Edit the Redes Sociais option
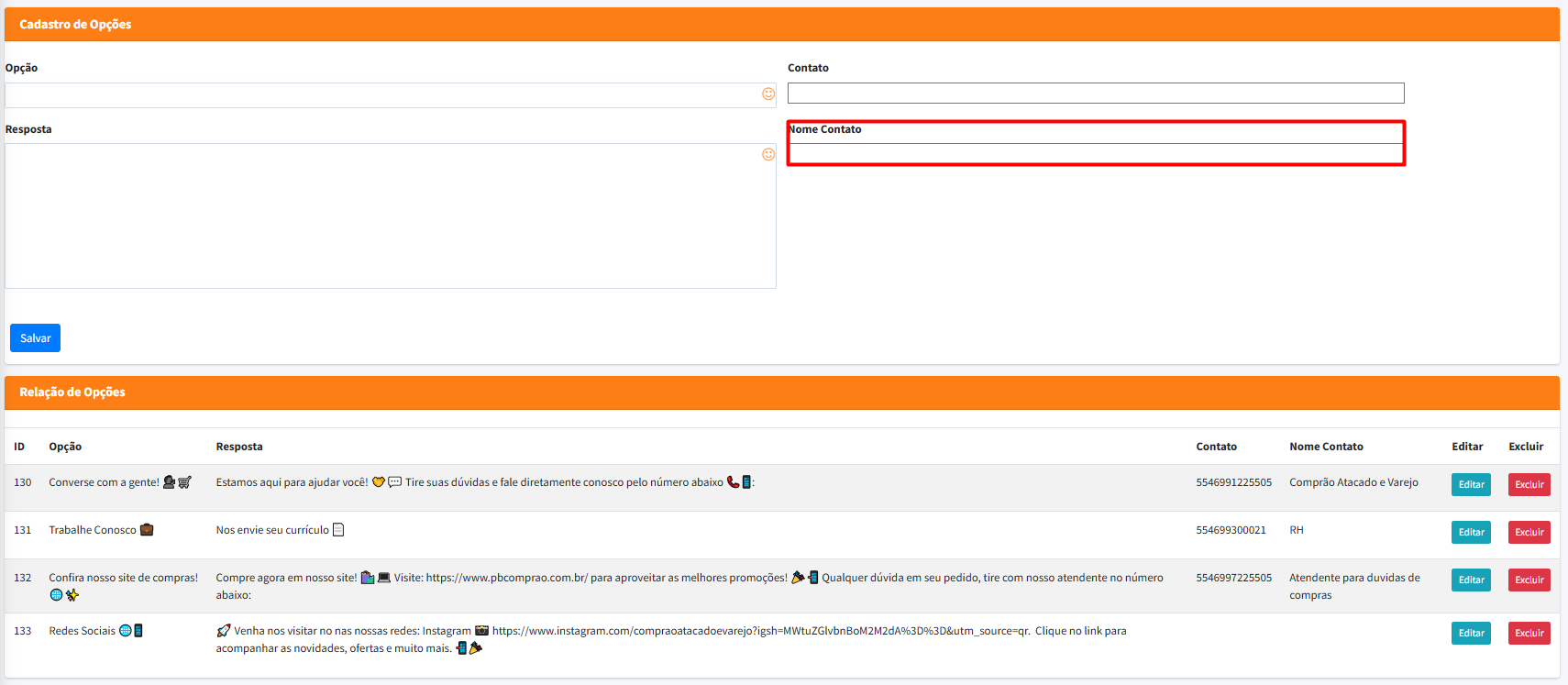 point(1471,633)
